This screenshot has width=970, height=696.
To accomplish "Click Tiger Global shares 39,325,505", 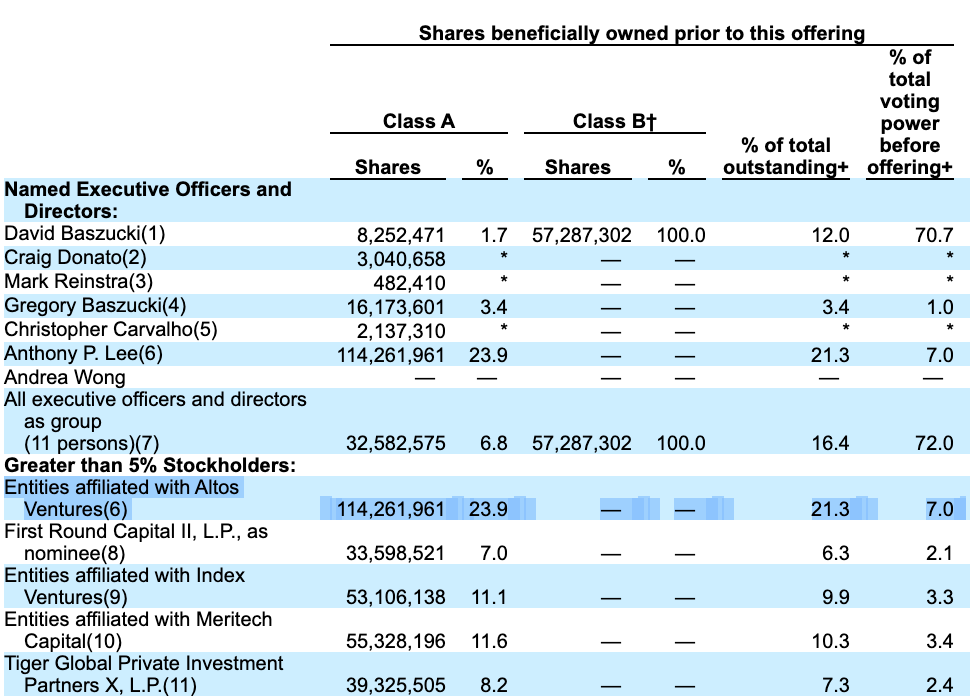I will point(395,685).
